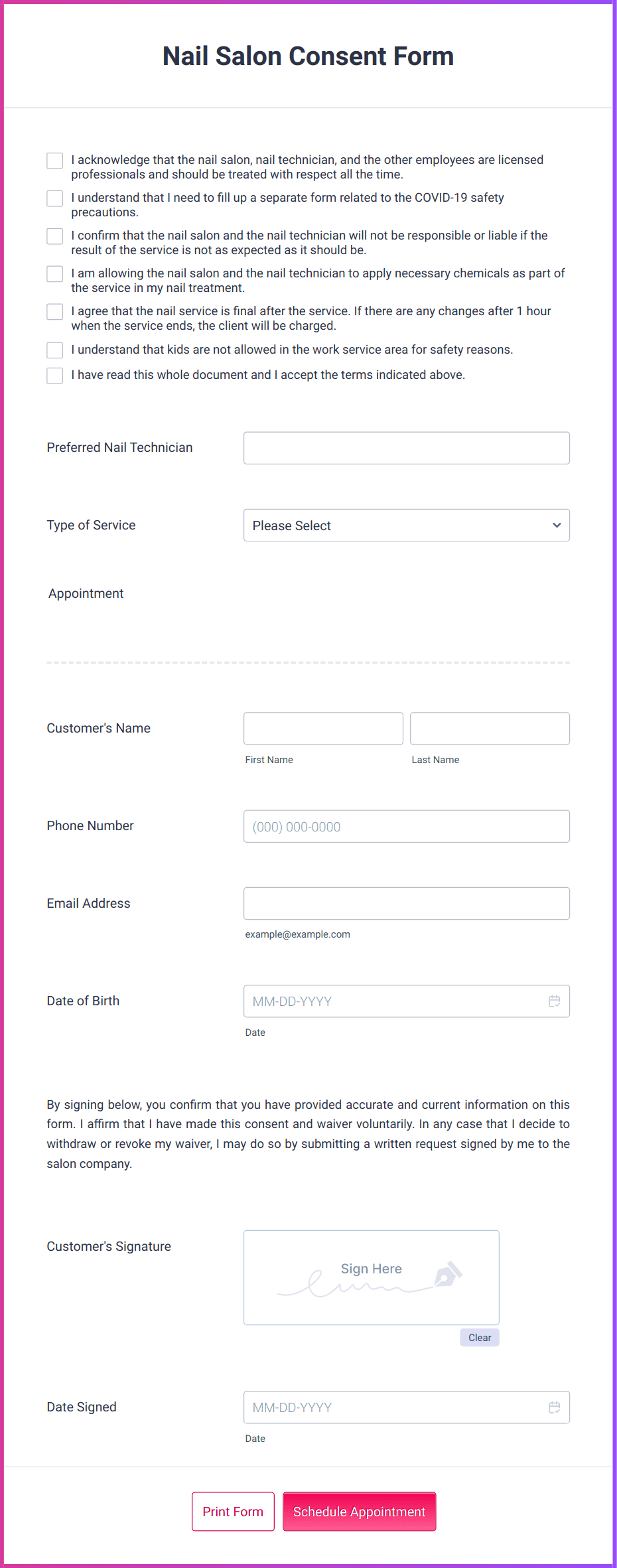
Task: Check the necessary chemicals consent box
Action: (x=54, y=274)
